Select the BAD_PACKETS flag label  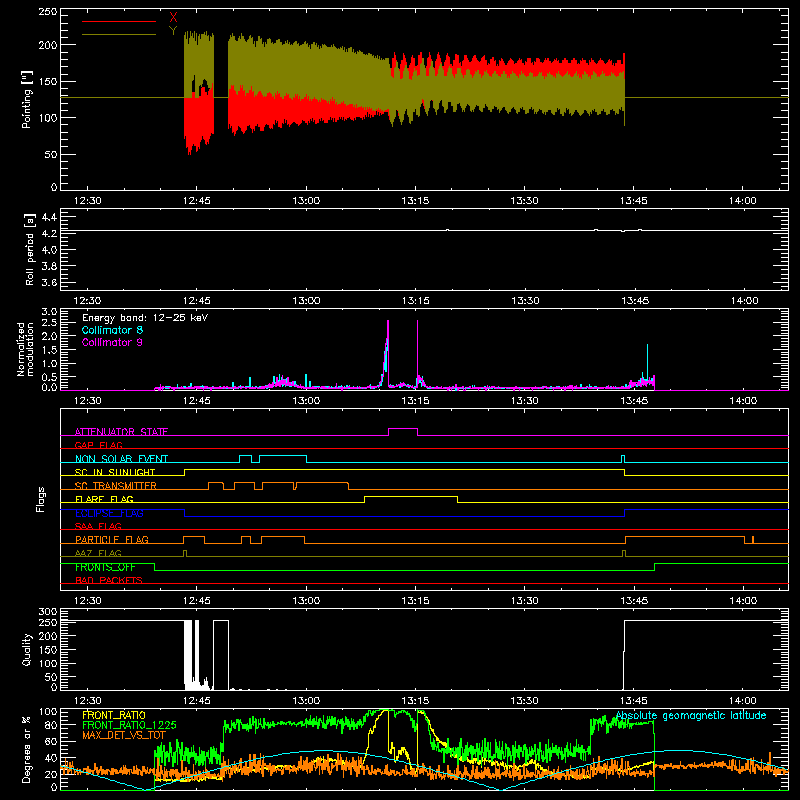(109, 580)
